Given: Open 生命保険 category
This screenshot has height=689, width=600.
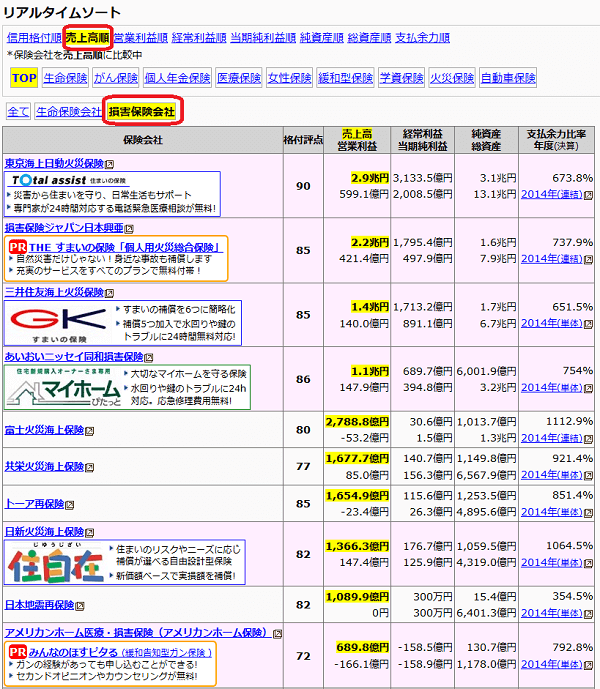Looking at the screenshot, I should click(65, 78).
